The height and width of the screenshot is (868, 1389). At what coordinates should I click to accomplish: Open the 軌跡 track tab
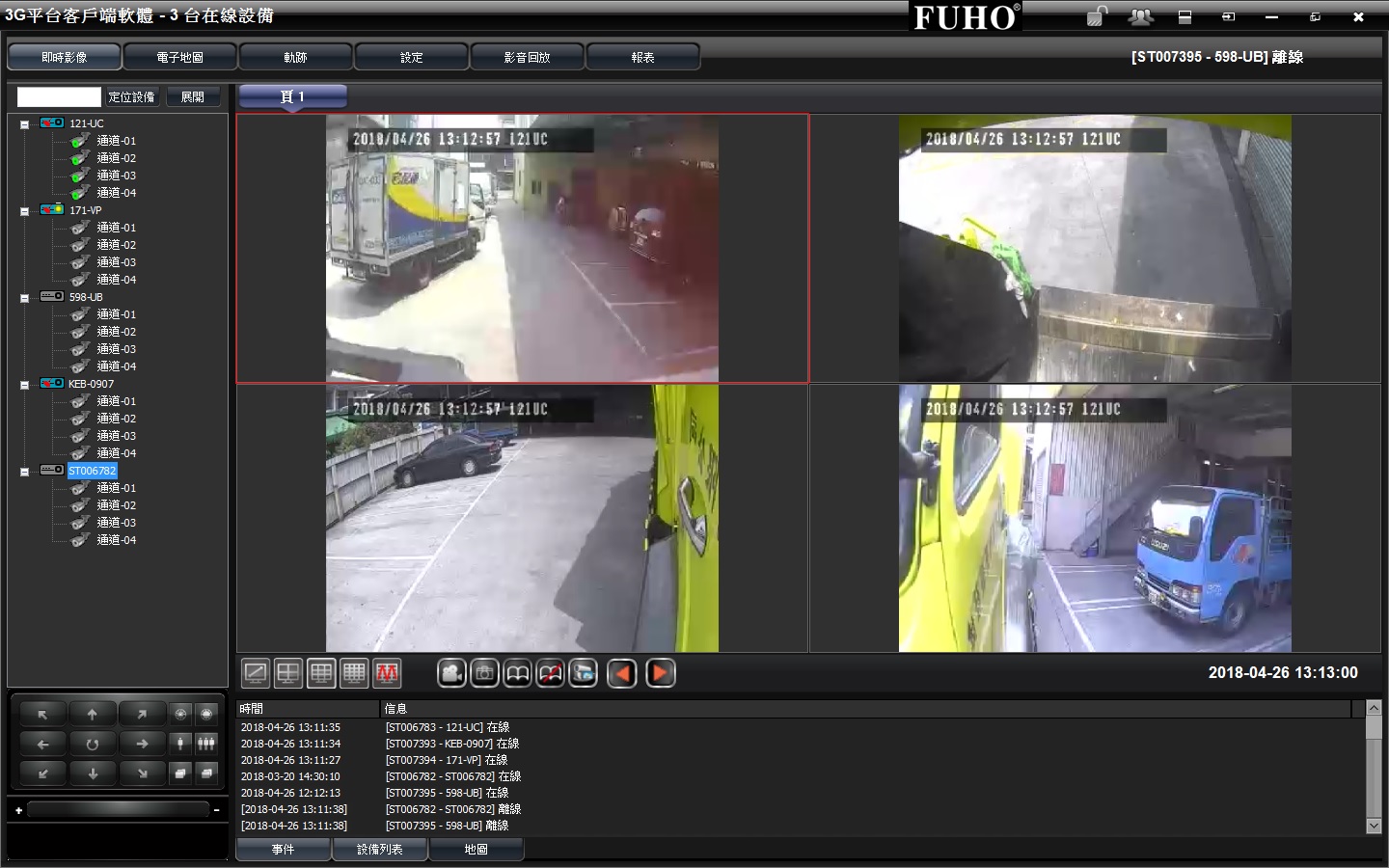[x=296, y=58]
